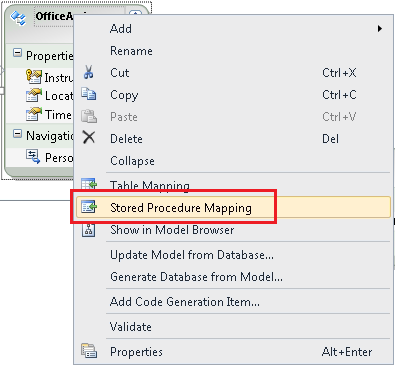This screenshot has width=395, height=366.
Task: Click the Table Mapping icon
Action: tap(89, 184)
